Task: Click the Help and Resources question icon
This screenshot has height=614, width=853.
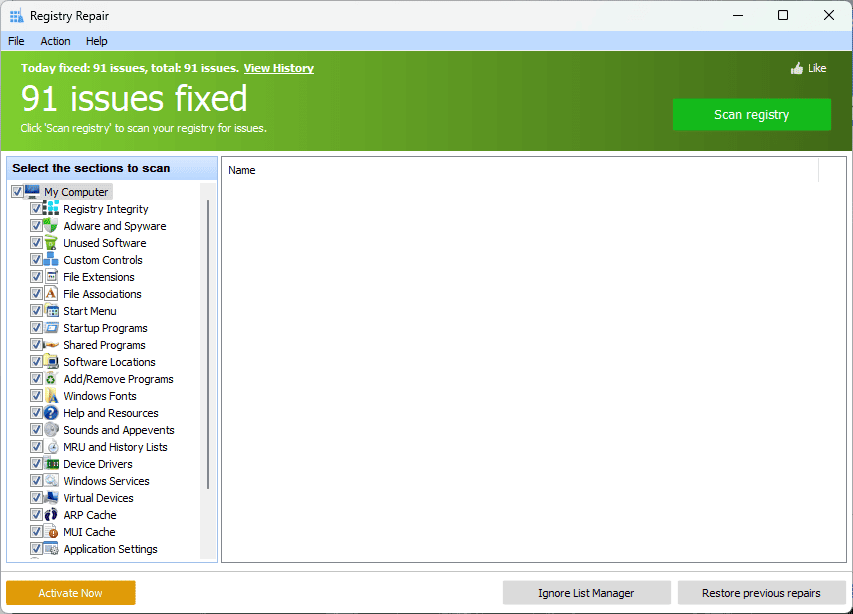Action: pyautogui.click(x=51, y=412)
